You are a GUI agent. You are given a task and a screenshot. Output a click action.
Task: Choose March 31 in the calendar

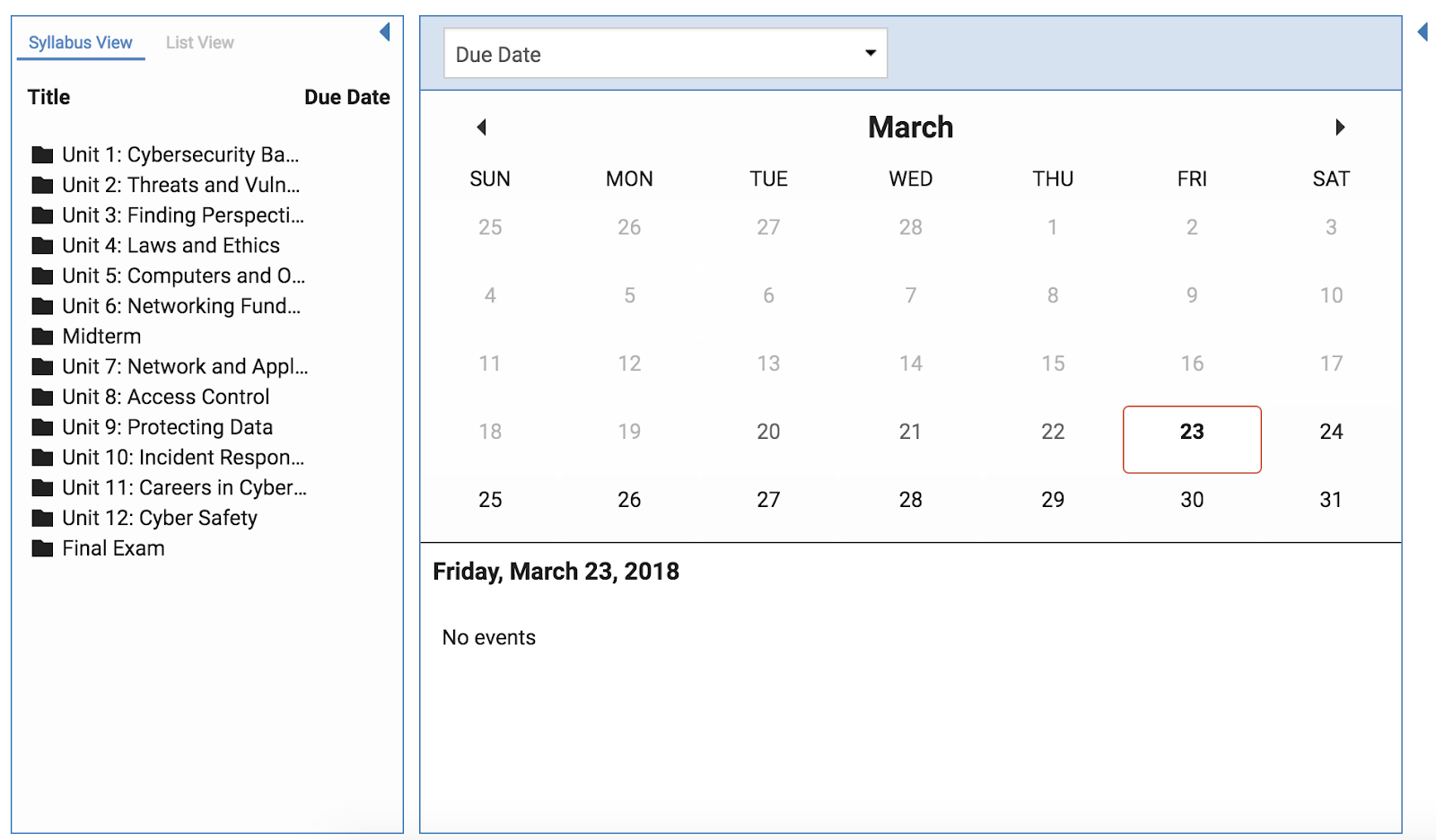coord(1330,501)
